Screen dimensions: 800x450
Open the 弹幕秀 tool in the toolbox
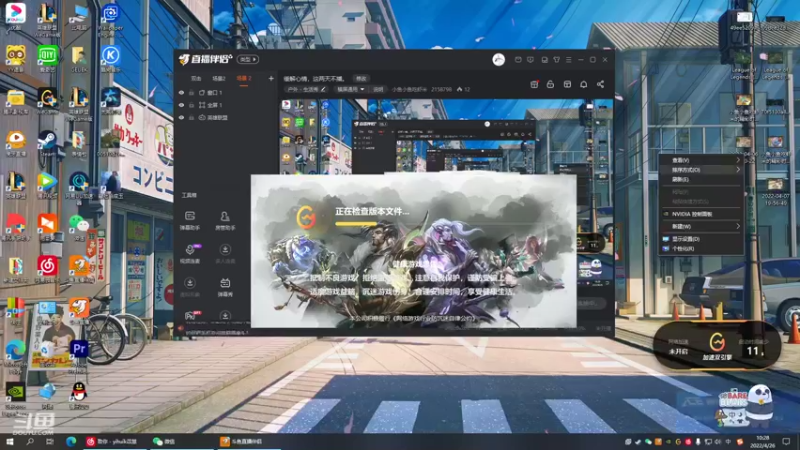coord(225,287)
